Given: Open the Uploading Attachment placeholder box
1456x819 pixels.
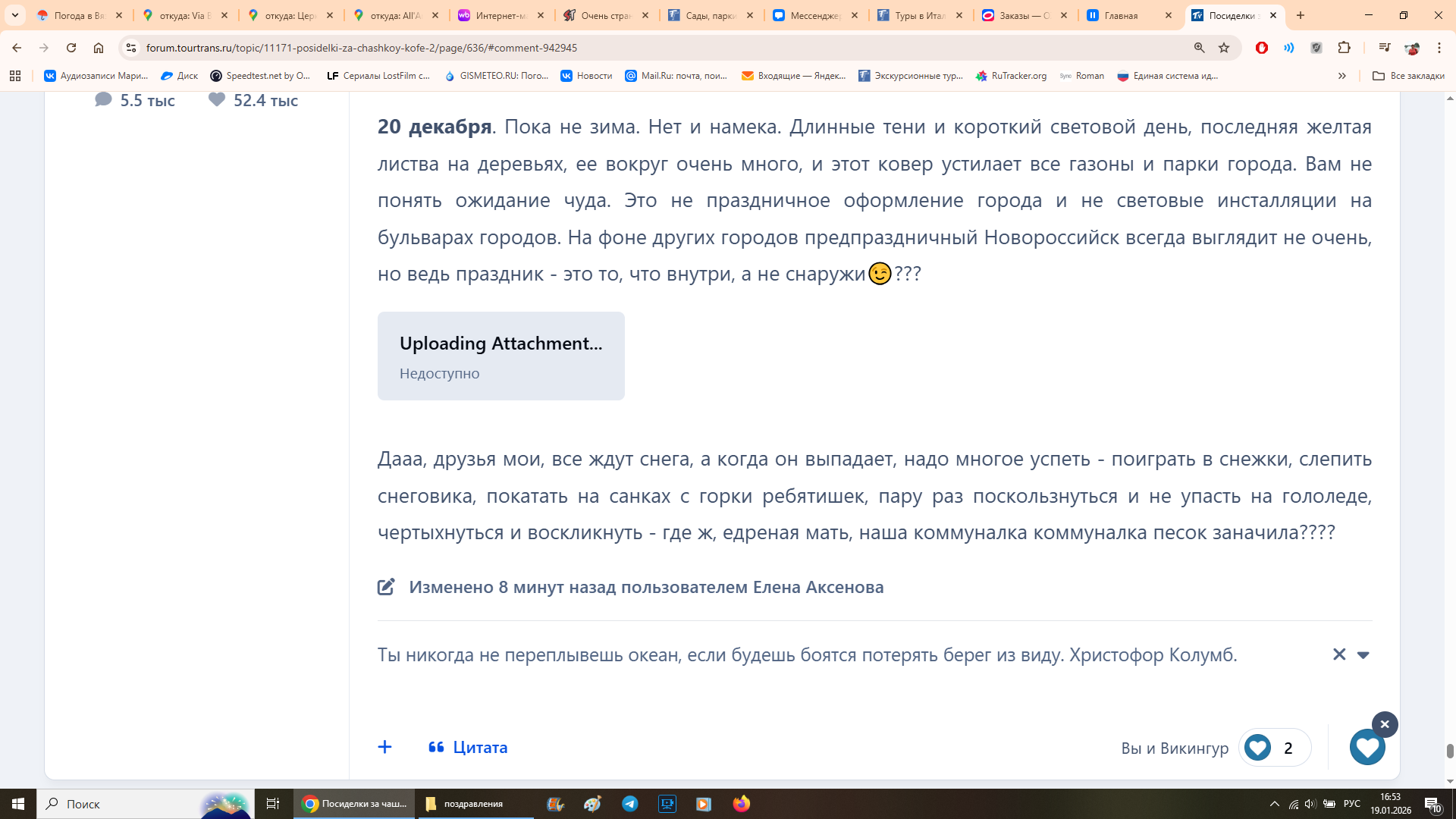Looking at the screenshot, I should (500, 356).
